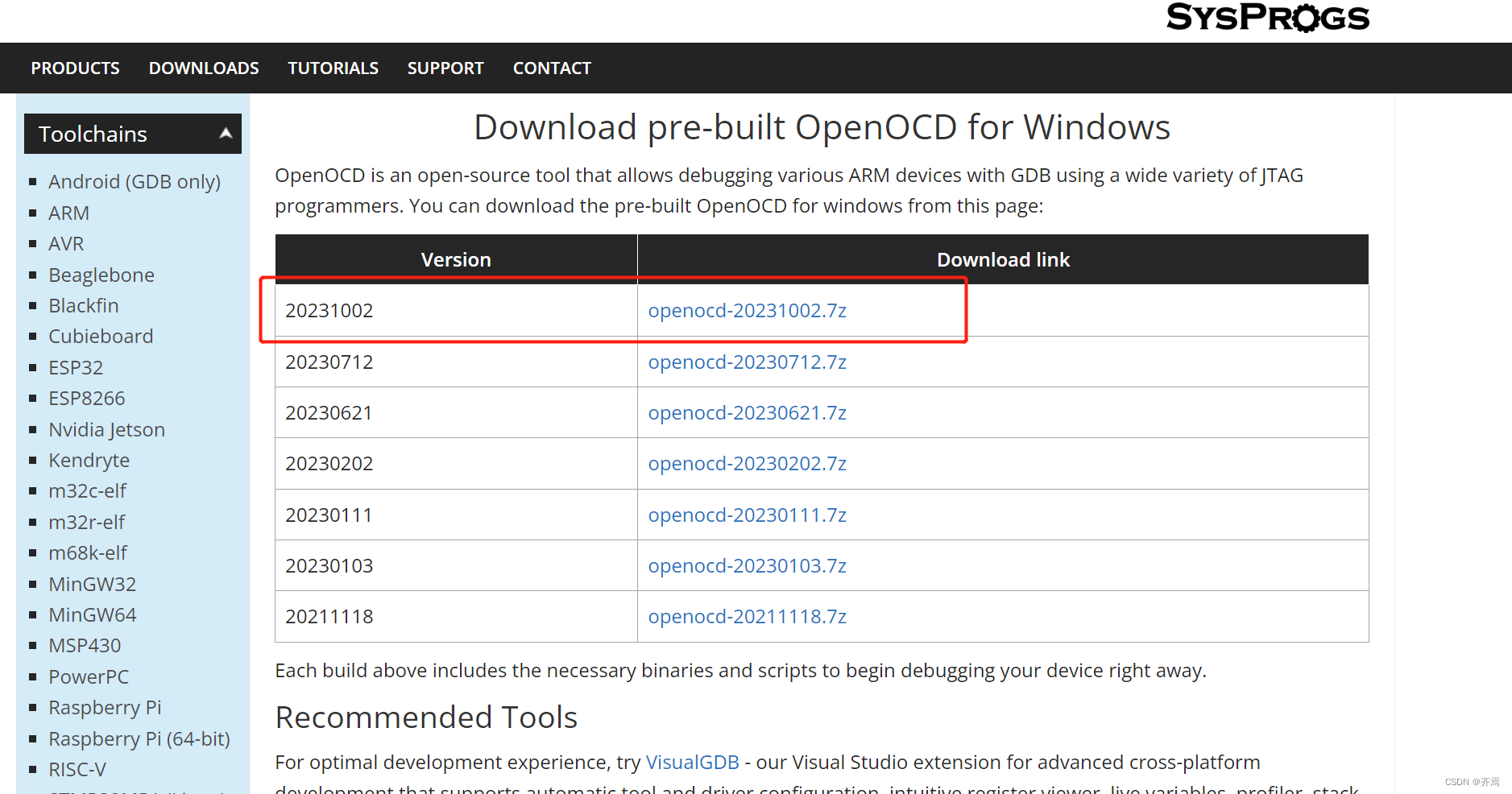
Task: Open the MSP430 toolchain link
Action: pyautogui.click(x=85, y=646)
